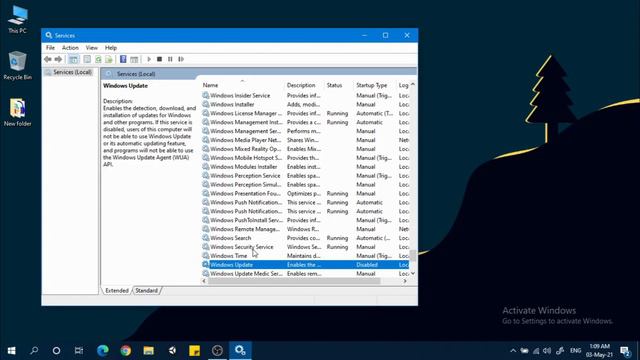Switch to the Extended tab
The image size is (640, 360).
[117, 291]
